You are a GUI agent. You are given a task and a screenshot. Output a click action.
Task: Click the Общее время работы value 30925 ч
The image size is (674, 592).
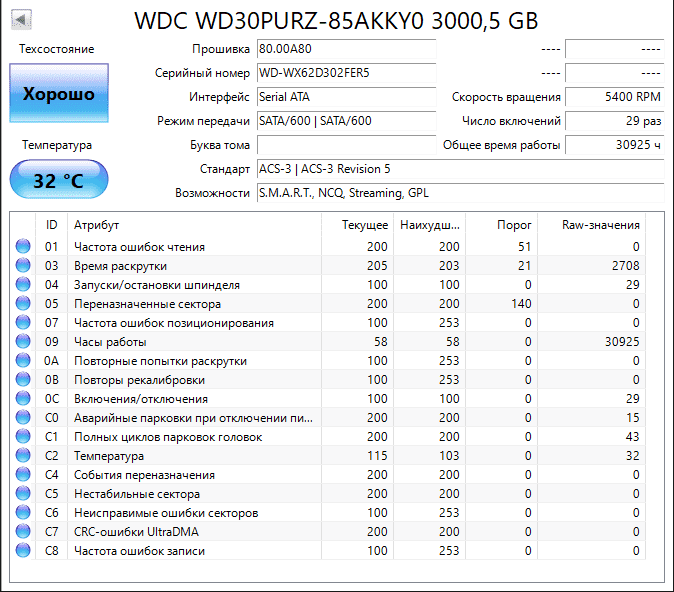pyautogui.click(x=615, y=145)
